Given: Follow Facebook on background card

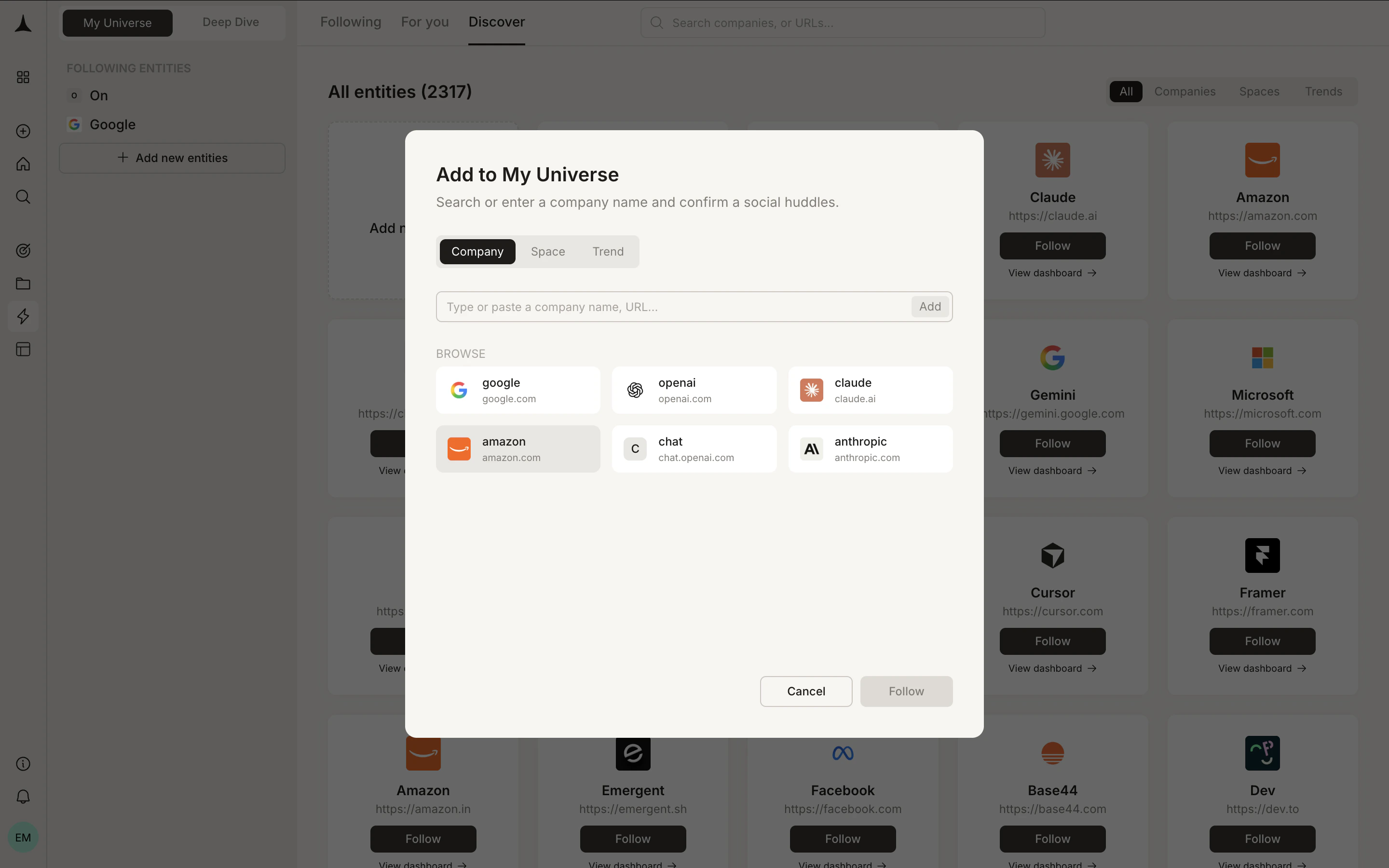Looking at the screenshot, I should 843,839.
